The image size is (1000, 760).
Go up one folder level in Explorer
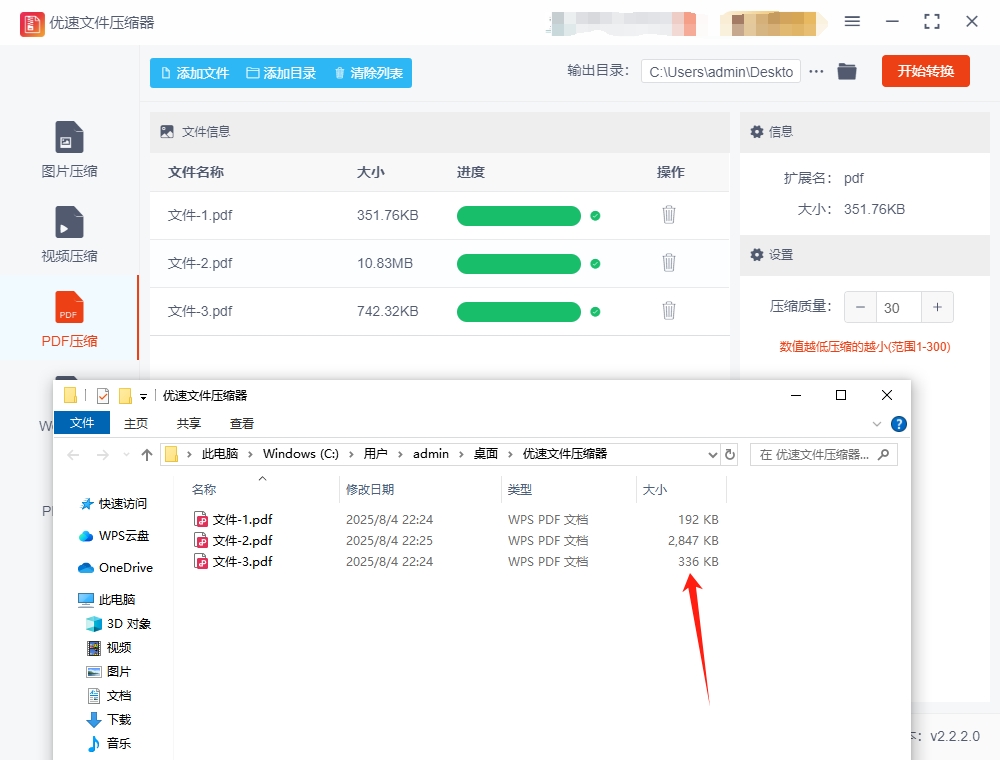[x=147, y=455]
